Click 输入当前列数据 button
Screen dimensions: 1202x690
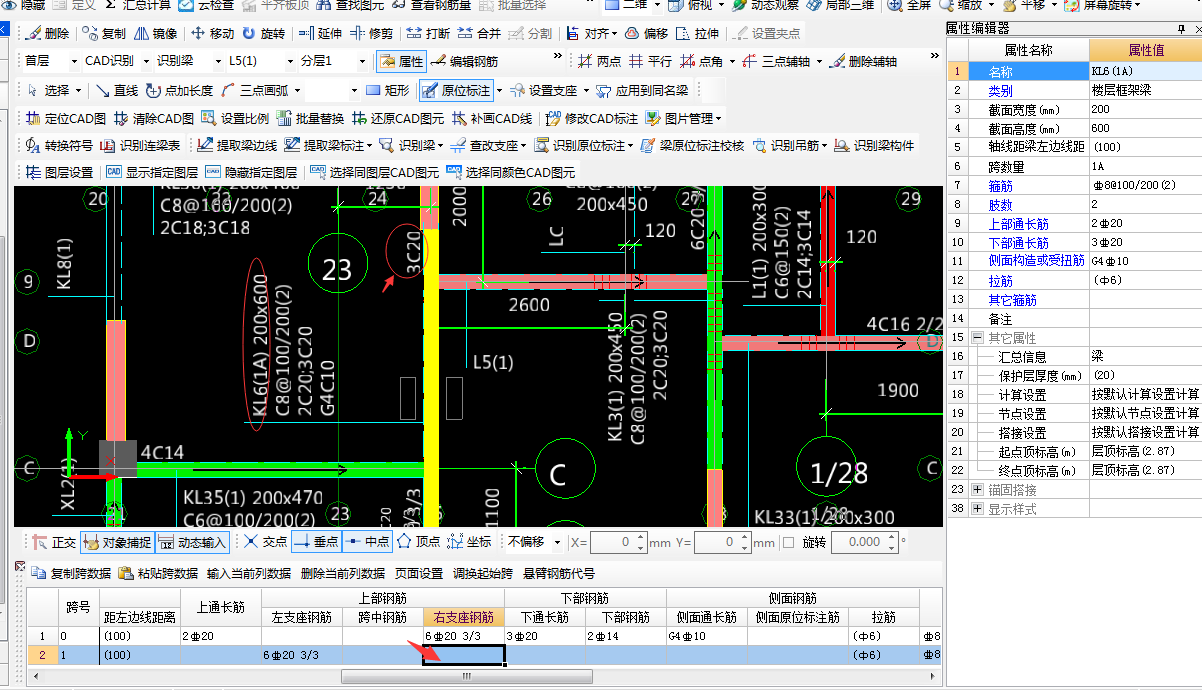249,573
